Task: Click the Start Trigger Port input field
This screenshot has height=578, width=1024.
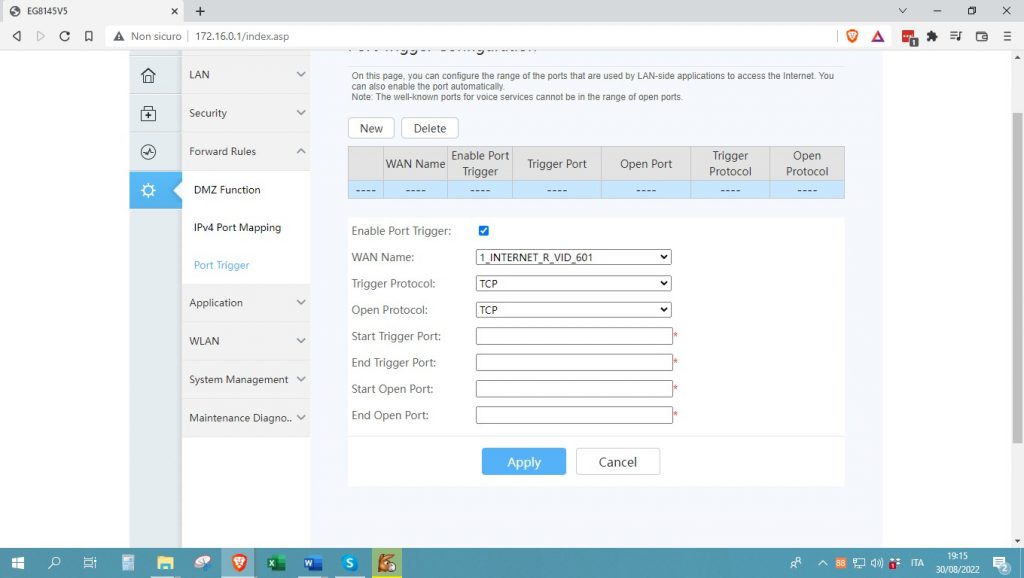Action: pyautogui.click(x=573, y=336)
